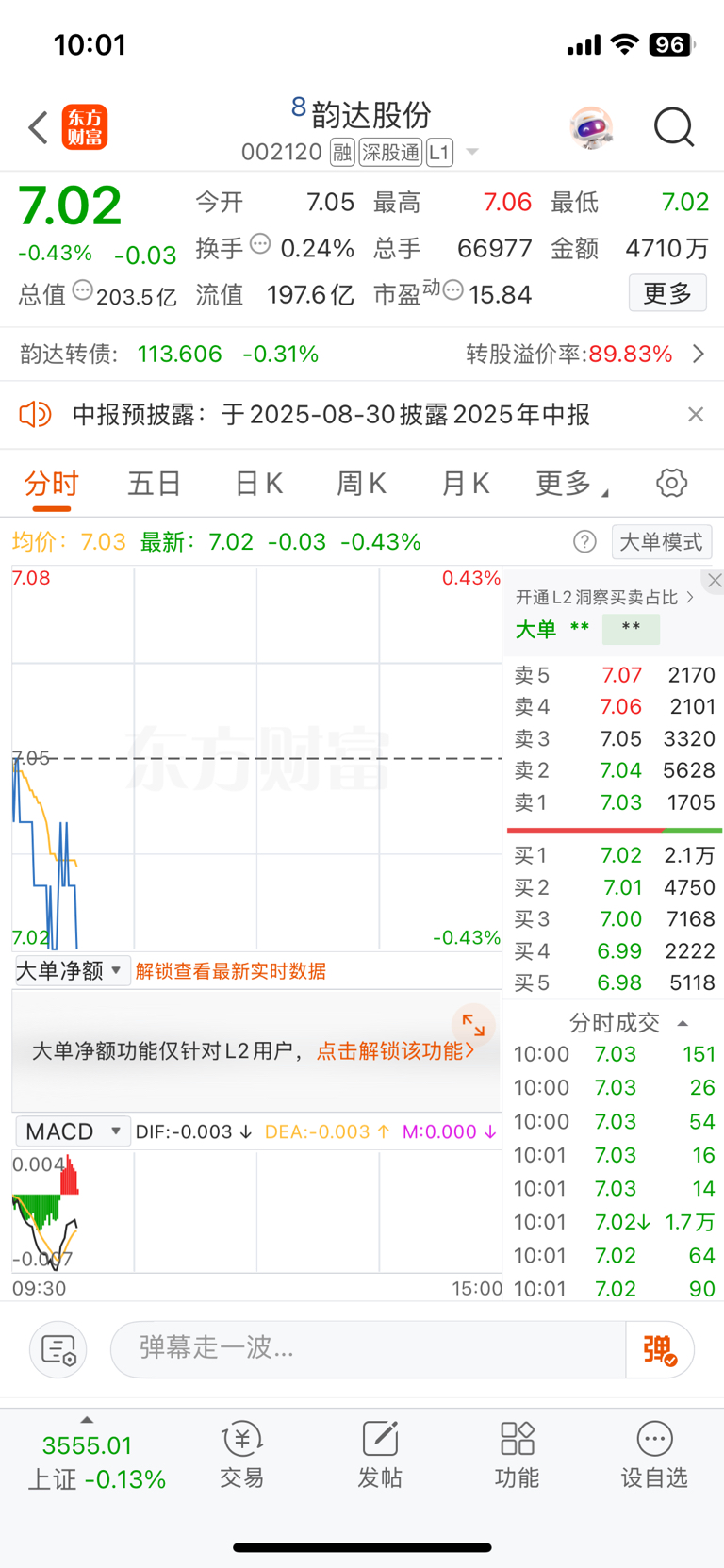Open the 发帖 post icon
This screenshot has width=724, height=1568.
380,1456
